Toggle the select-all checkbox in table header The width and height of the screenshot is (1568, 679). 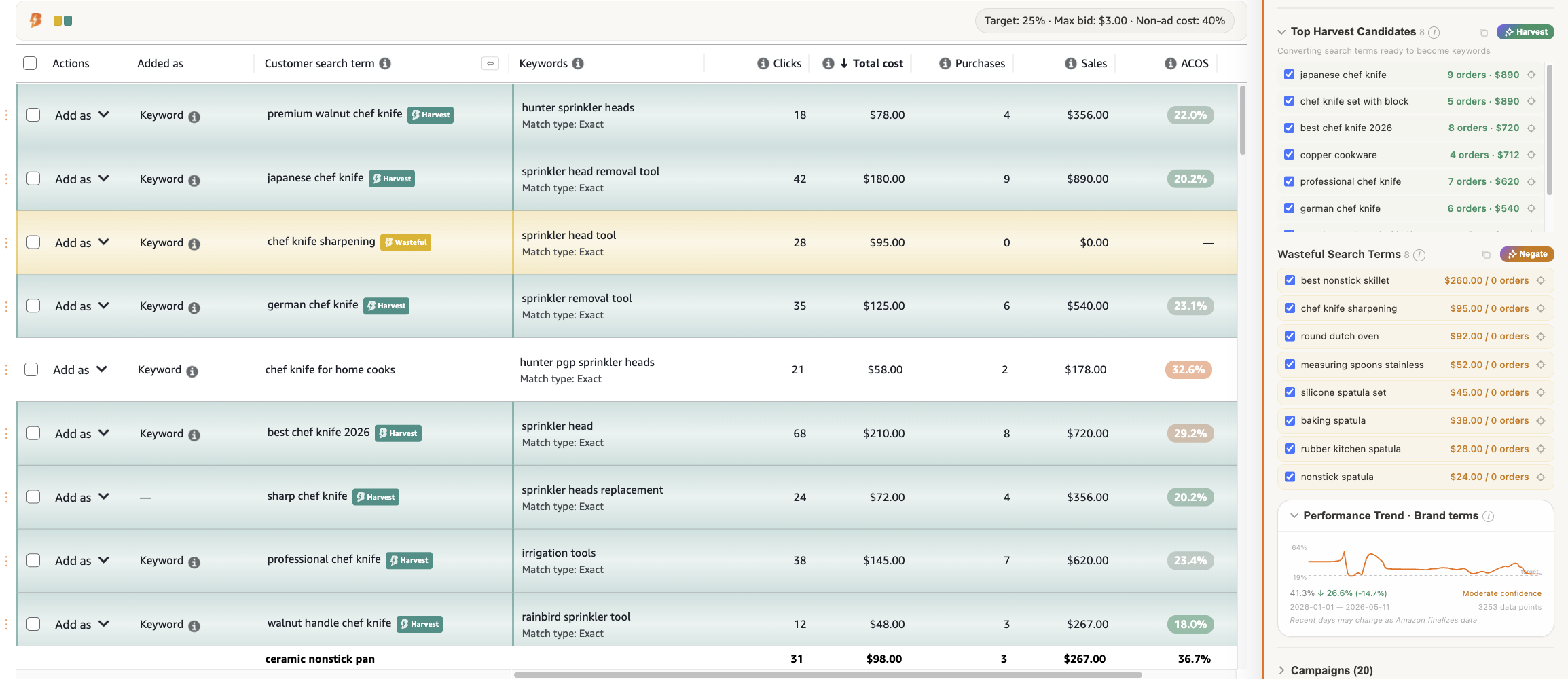pyautogui.click(x=30, y=63)
